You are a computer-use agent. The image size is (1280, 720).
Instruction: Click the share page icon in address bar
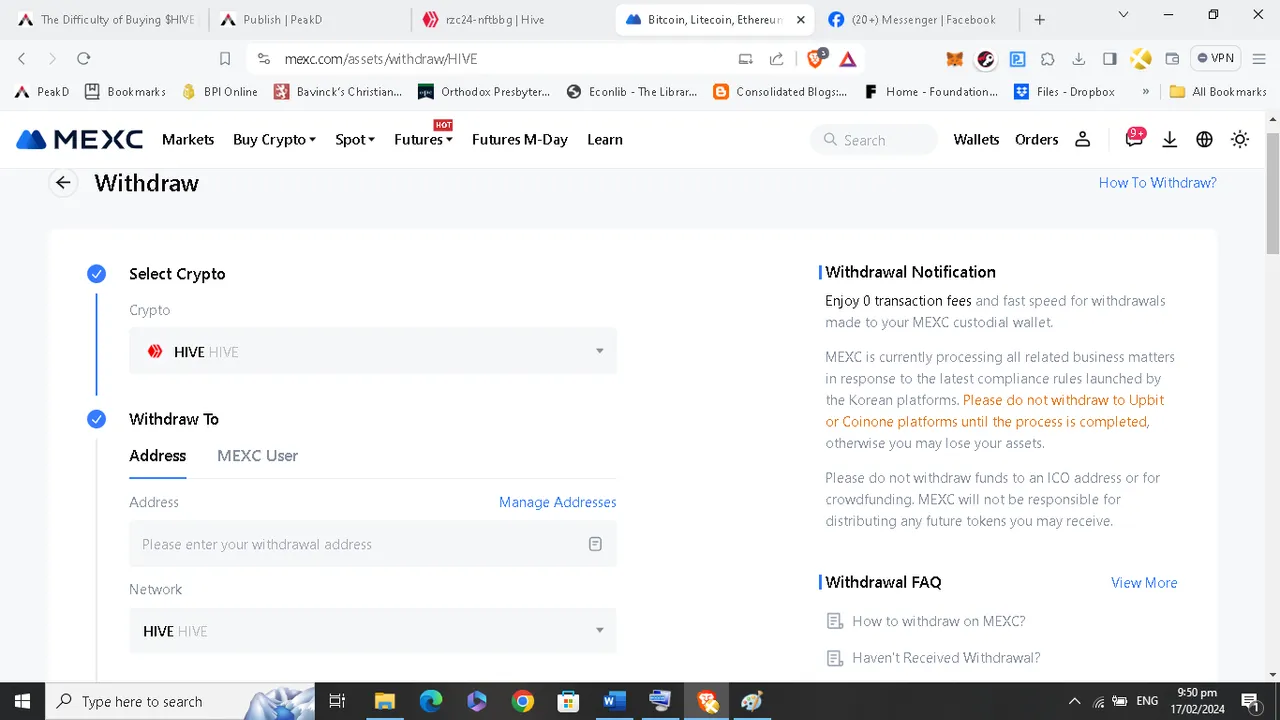tap(776, 59)
